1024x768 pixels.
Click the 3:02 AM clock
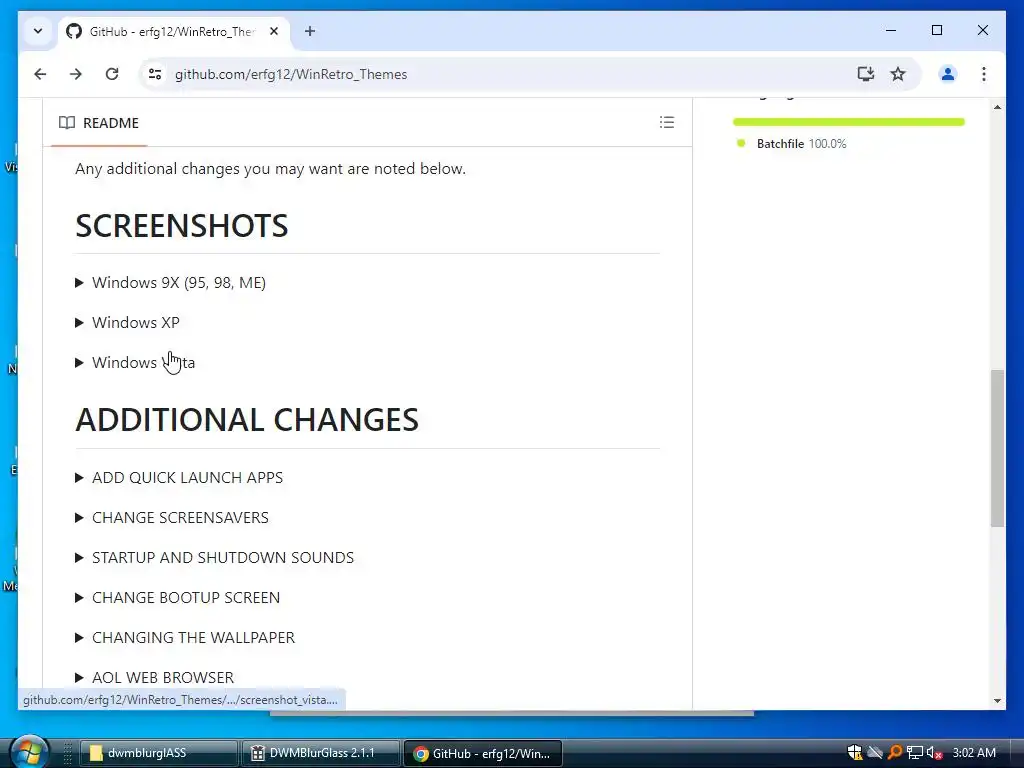coord(974,753)
